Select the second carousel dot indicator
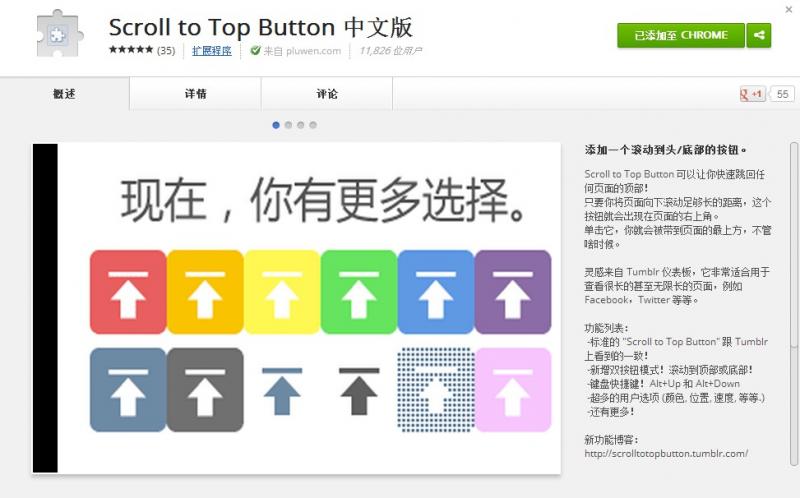Screen dimensions: 800x498 pos(288,125)
